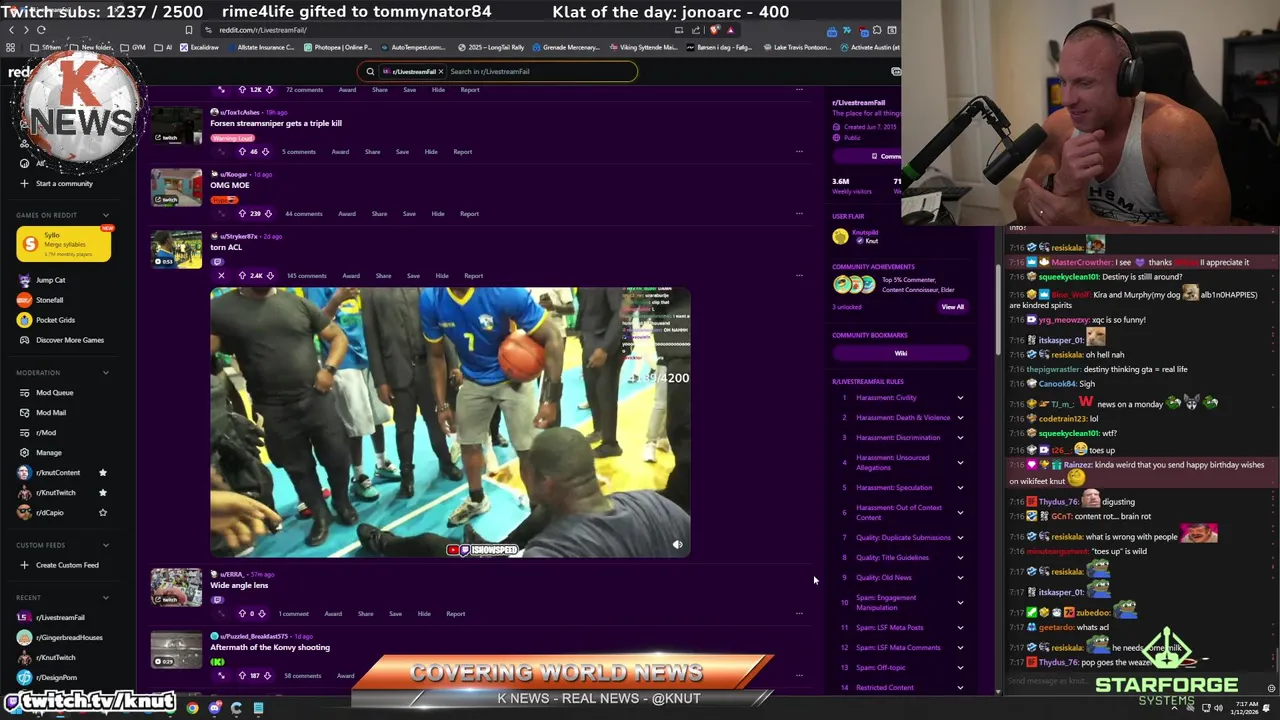Open Twitch chat emote picker
This screenshot has width=1280, height=720.
1271,688
